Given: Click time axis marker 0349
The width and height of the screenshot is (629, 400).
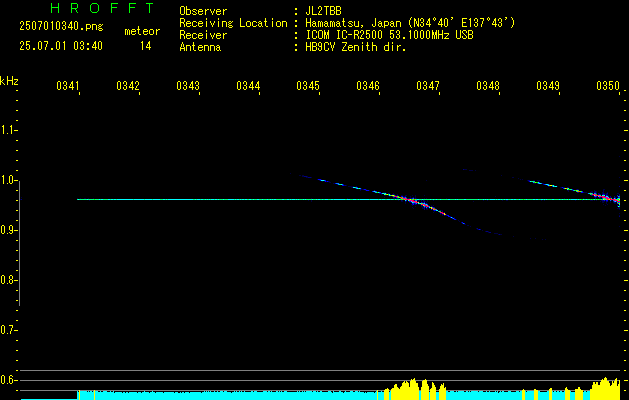Looking at the screenshot, I should 548,86.
